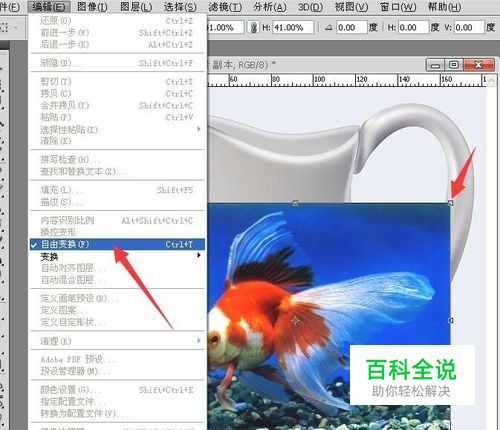Image resolution: width=500 pixels, height=430 pixels.
Task: Choose 定义画笔预设(B)... menu entry
Action: click(117, 298)
